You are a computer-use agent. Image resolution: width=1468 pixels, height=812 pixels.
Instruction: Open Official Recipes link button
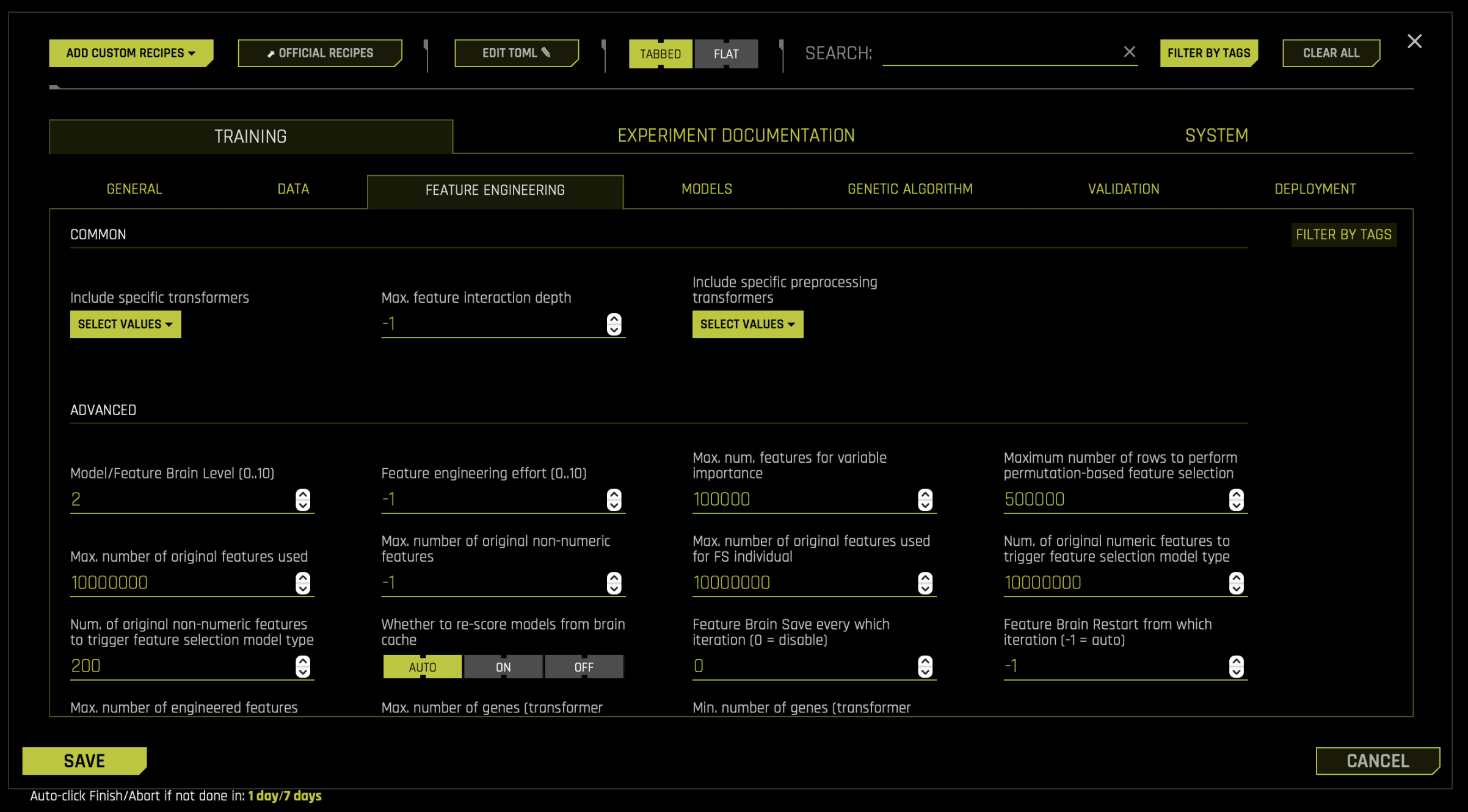[x=320, y=53]
